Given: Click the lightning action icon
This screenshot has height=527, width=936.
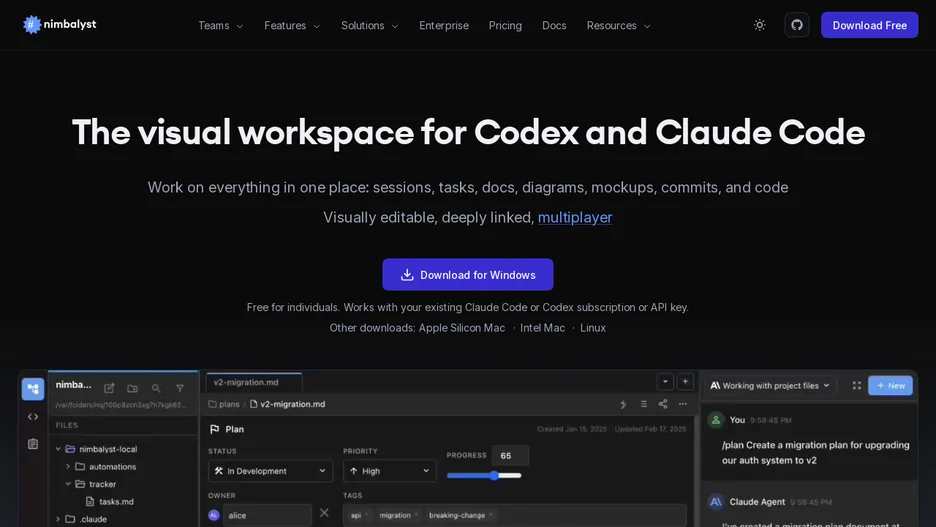Looking at the screenshot, I should click(x=623, y=404).
